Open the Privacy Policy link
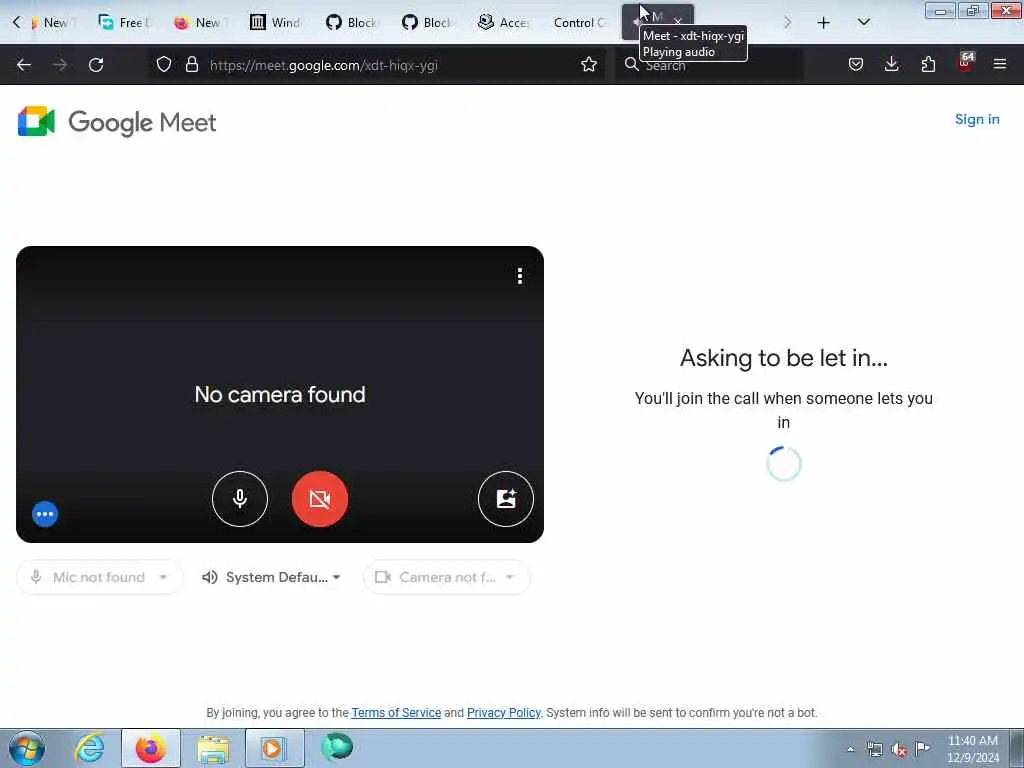 point(504,712)
